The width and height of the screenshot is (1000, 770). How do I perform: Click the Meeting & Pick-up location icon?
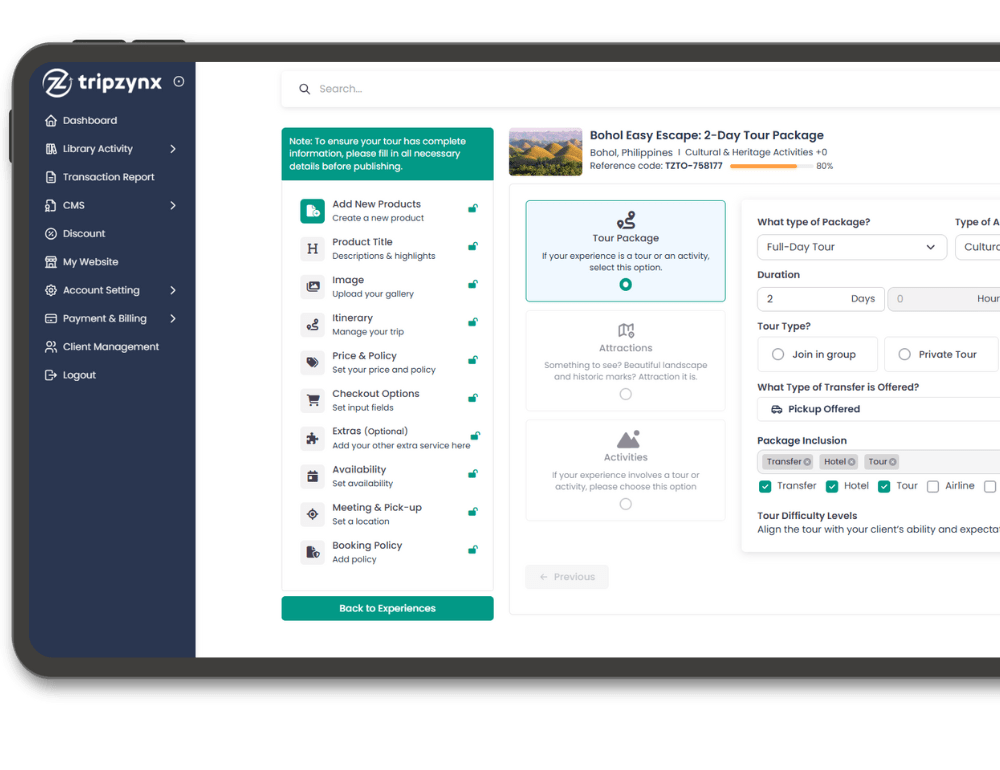312,514
